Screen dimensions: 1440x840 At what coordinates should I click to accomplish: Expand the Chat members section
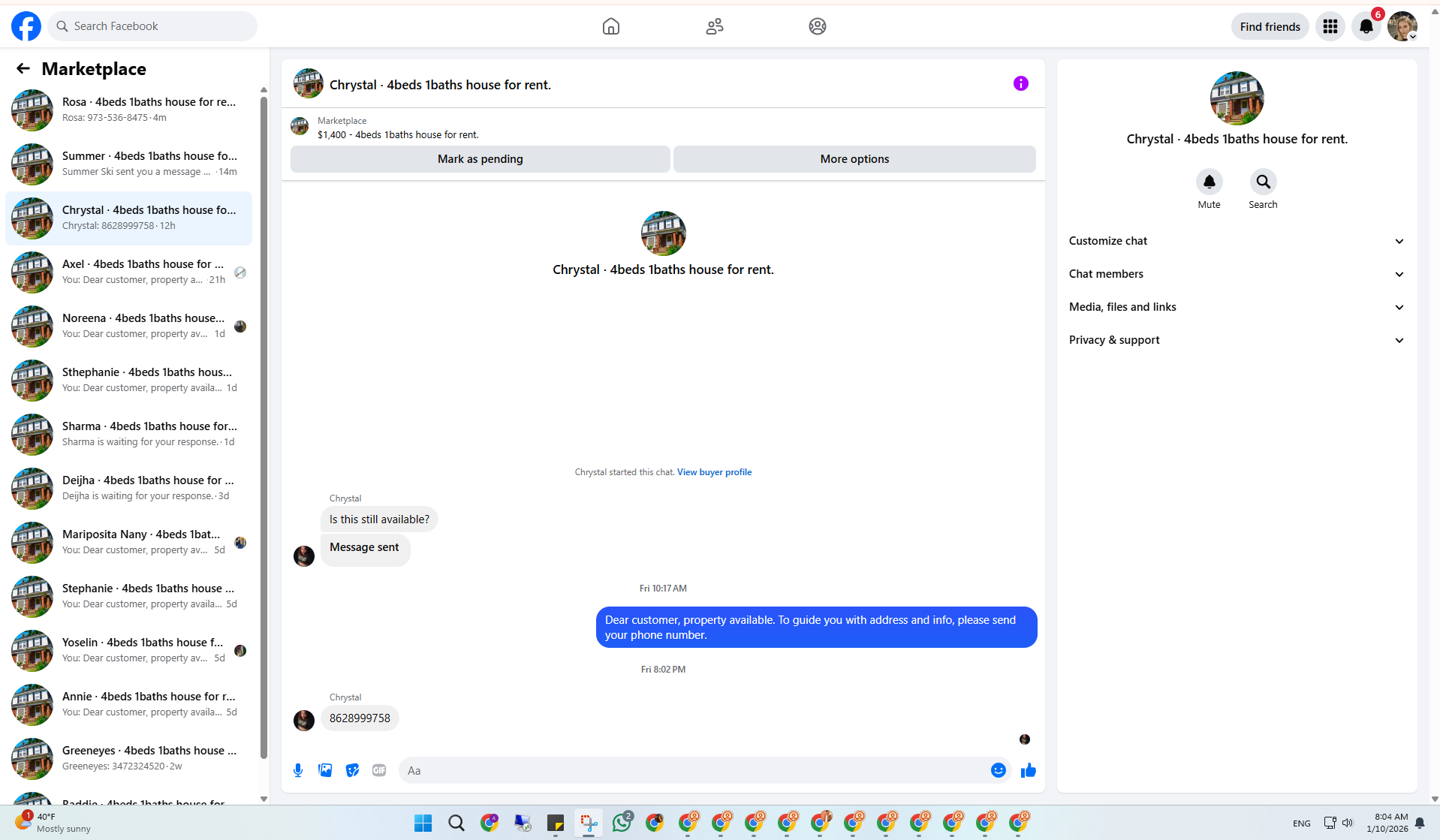1237,274
